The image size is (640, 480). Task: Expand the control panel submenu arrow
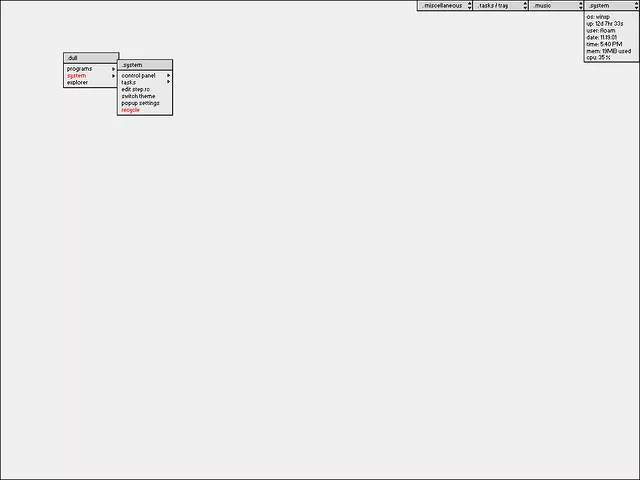pyautogui.click(x=168, y=76)
